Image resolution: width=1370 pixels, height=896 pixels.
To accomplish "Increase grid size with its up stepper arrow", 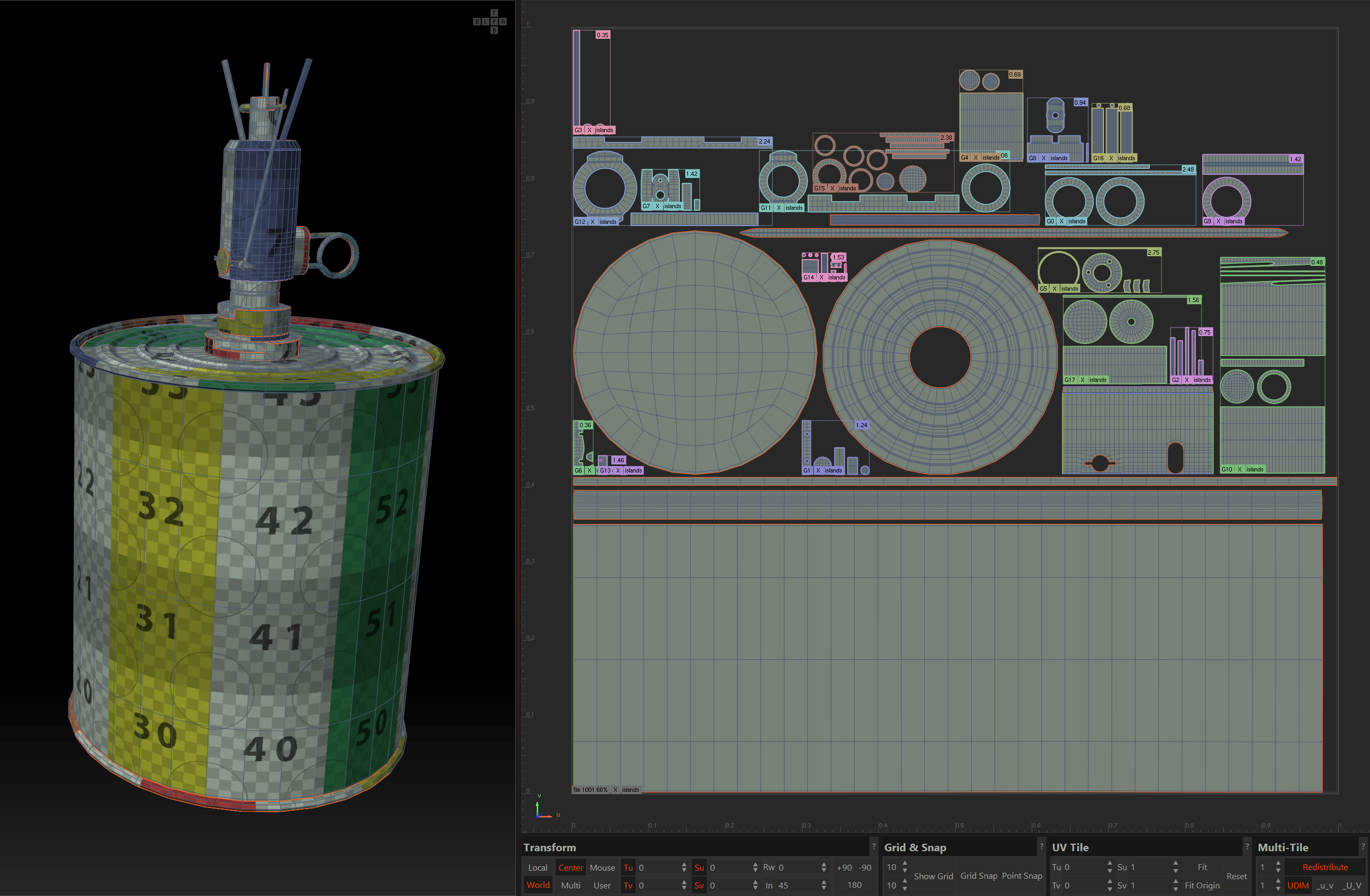I will (904, 863).
